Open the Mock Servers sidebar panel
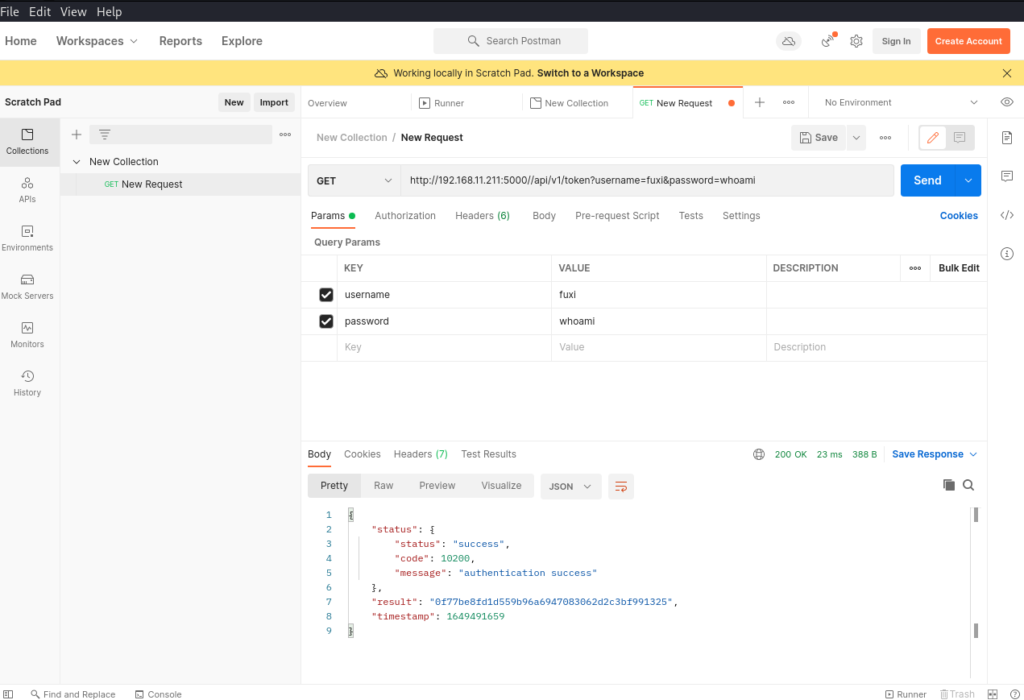The image size is (1024, 700). coord(27,287)
